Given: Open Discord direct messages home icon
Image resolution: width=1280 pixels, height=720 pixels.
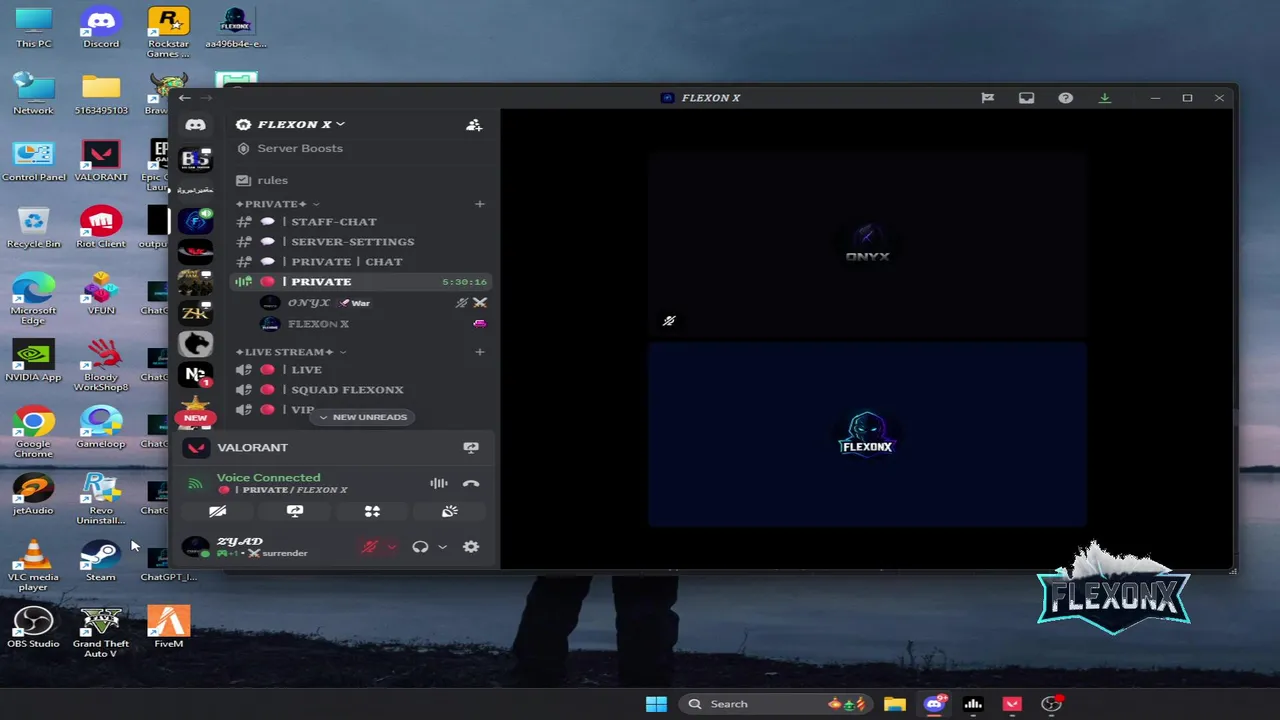Looking at the screenshot, I should (x=195, y=125).
